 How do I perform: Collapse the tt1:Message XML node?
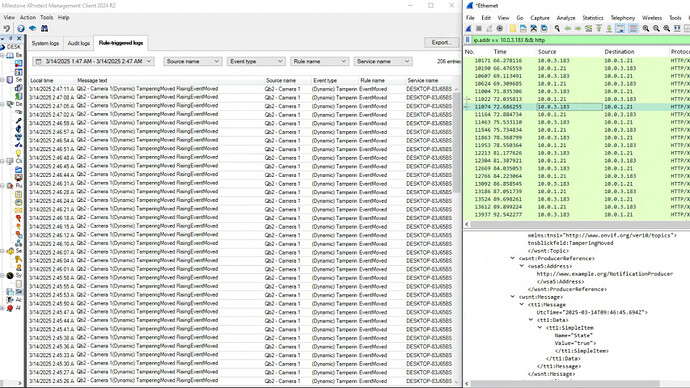[x=521, y=304]
